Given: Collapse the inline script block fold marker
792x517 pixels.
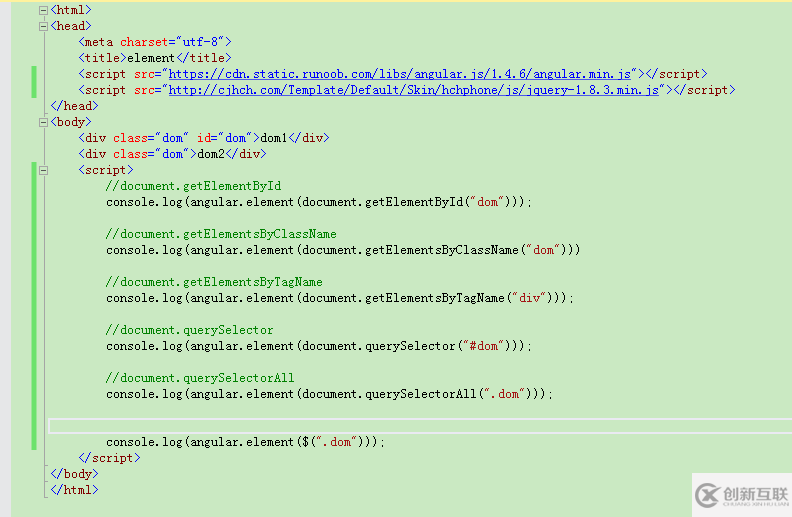Looking at the screenshot, I should (x=43, y=170).
